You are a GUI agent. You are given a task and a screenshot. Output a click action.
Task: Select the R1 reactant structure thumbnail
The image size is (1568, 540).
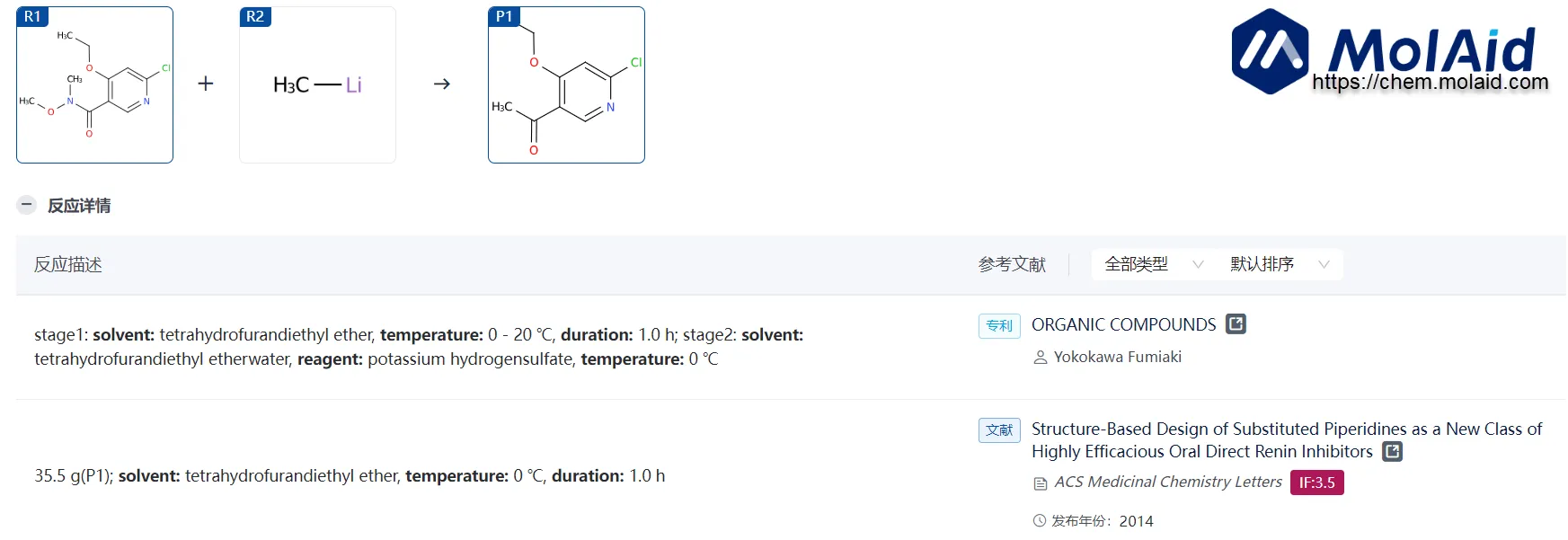[x=94, y=84]
